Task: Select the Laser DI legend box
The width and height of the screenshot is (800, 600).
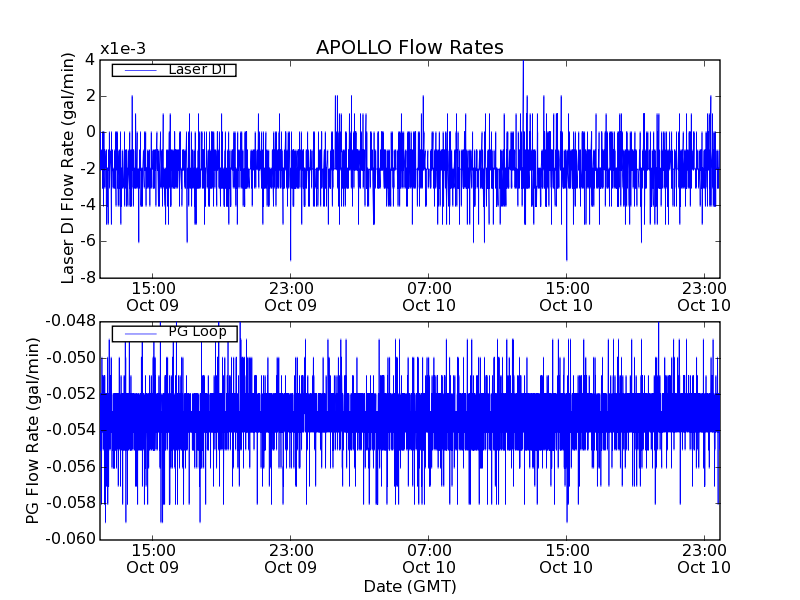Action: click(x=174, y=70)
